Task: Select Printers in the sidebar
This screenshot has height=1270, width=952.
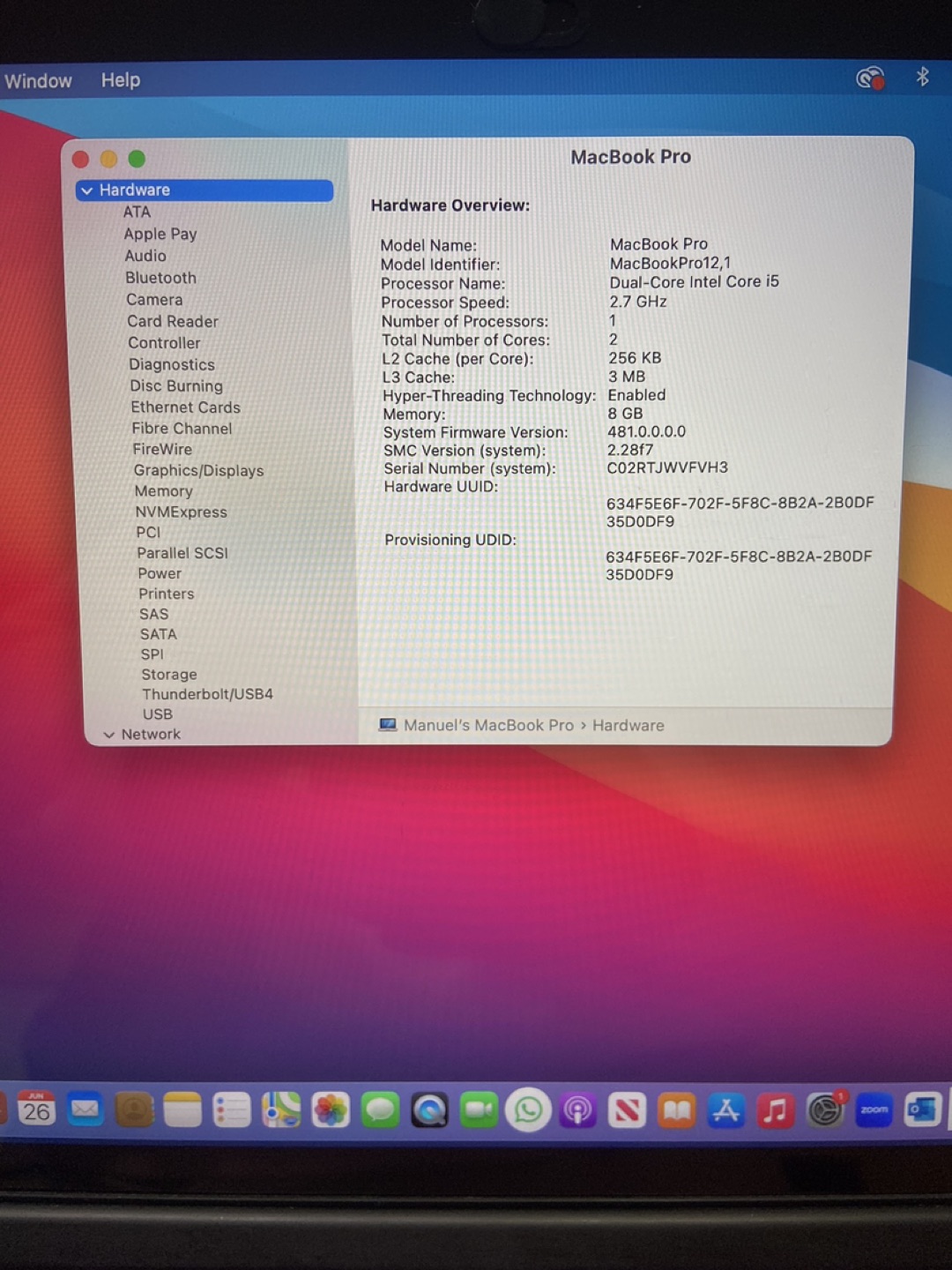Action: point(167,594)
